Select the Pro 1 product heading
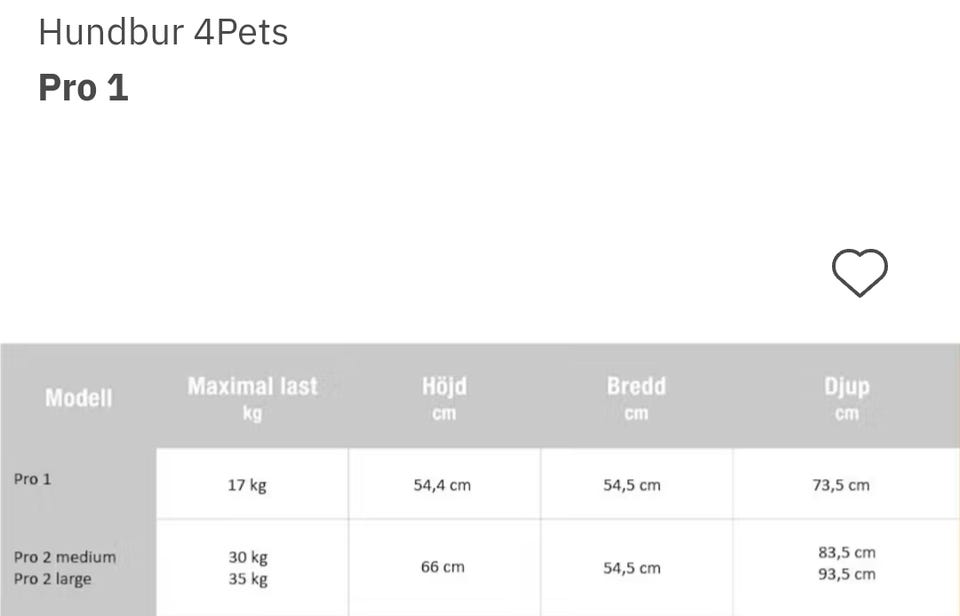The image size is (960, 616). (x=83, y=88)
